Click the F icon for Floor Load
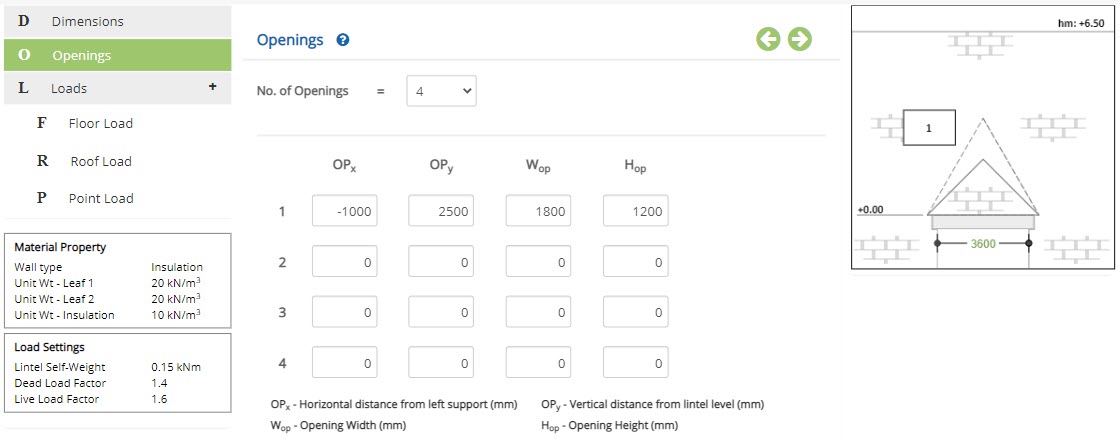This screenshot has height=445, width=1120. click(x=42, y=123)
